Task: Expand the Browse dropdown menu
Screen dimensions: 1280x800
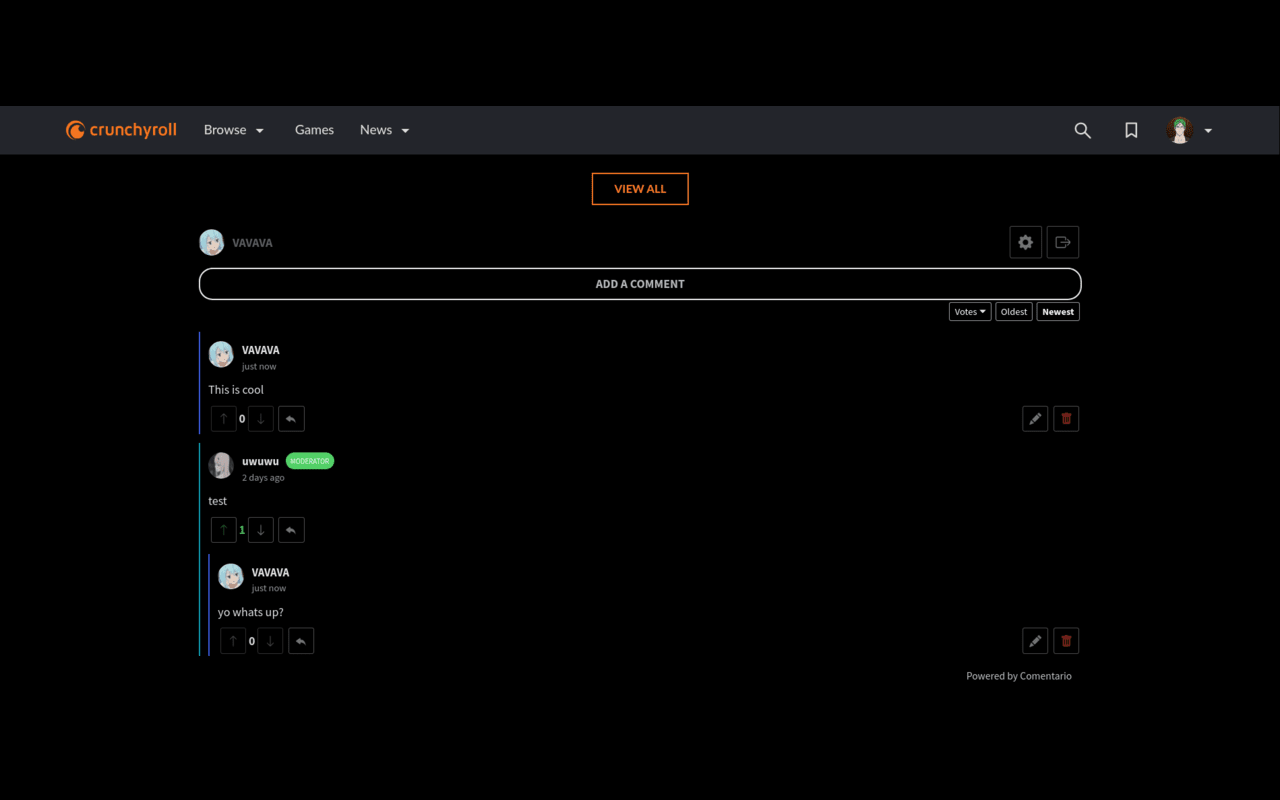Action: (x=234, y=130)
